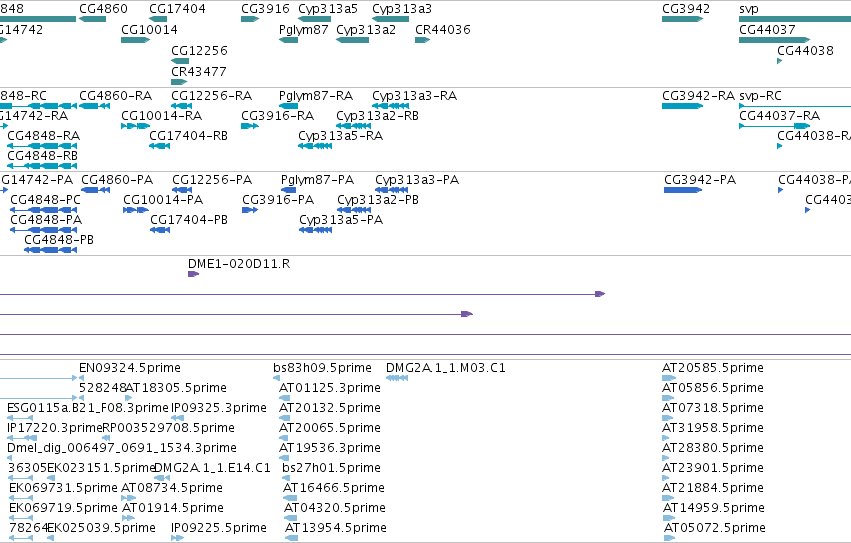
Task: Open the CG17404-PB protein label
Action: [189, 220]
